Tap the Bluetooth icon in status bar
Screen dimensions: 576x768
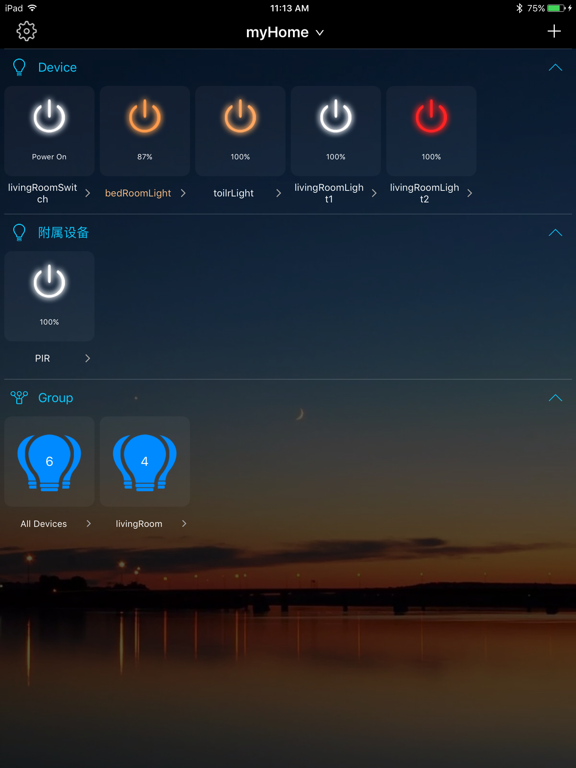pyautogui.click(x=520, y=8)
